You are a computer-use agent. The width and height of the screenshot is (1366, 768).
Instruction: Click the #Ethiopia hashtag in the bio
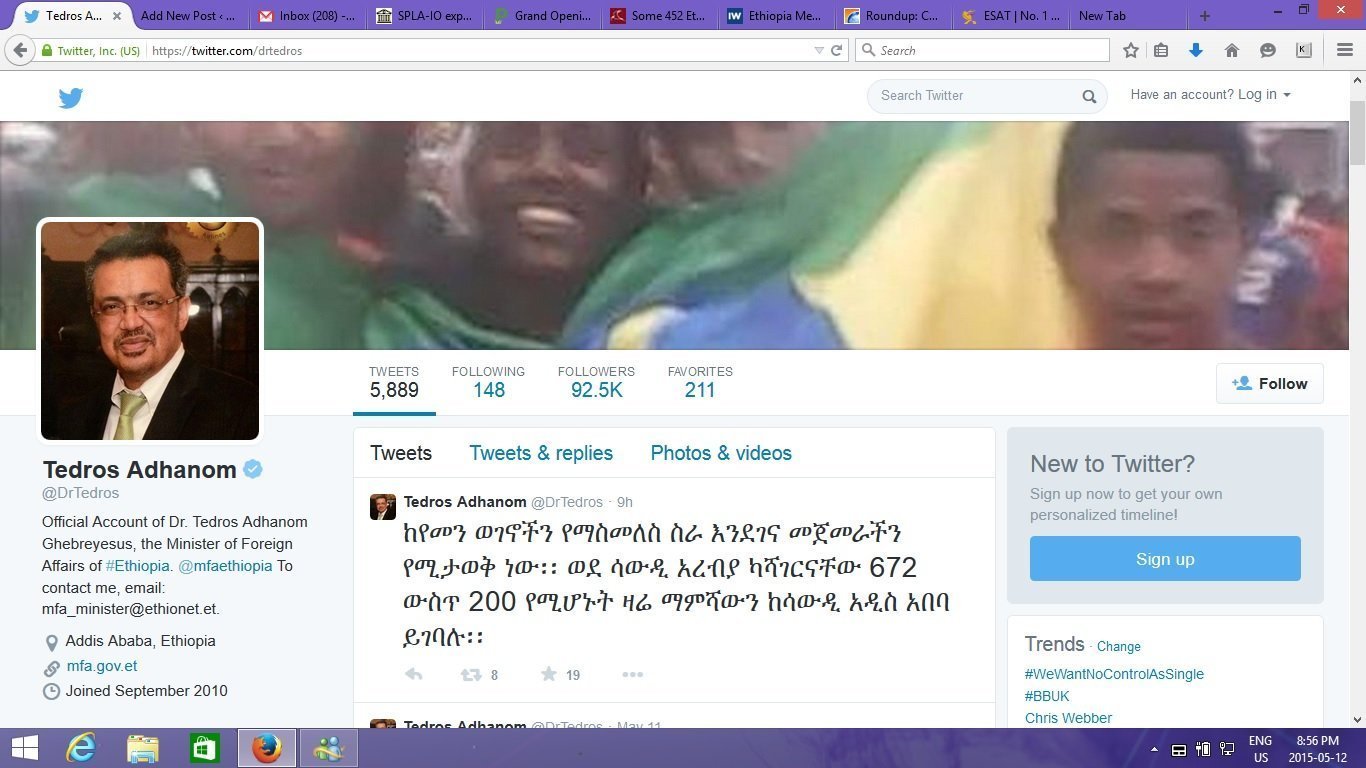point(138,566)
